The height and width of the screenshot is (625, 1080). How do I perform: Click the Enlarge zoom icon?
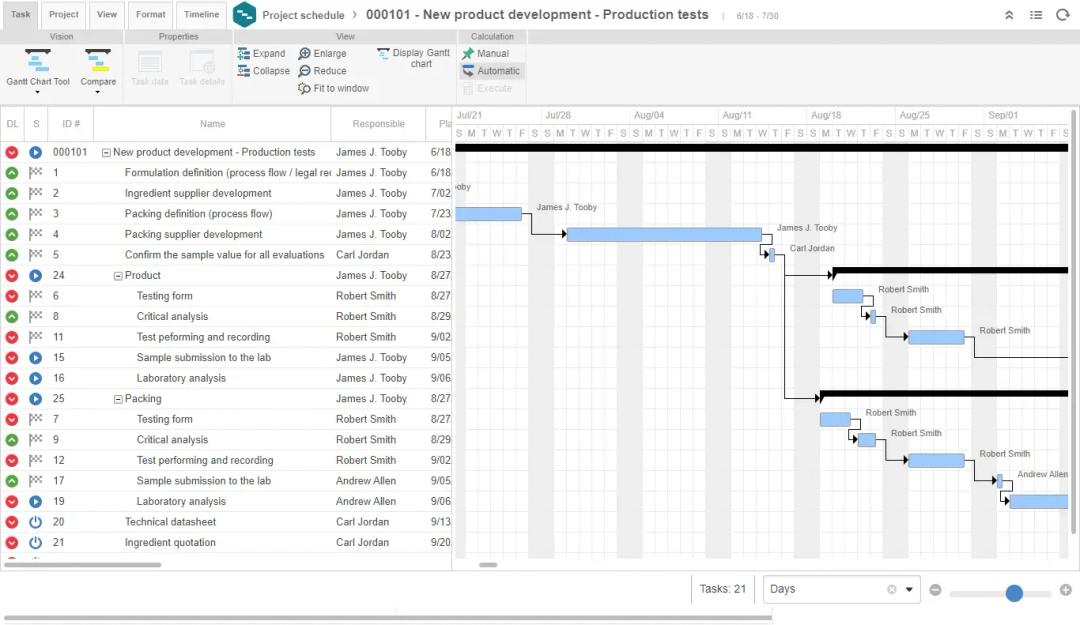pos(305,54)
